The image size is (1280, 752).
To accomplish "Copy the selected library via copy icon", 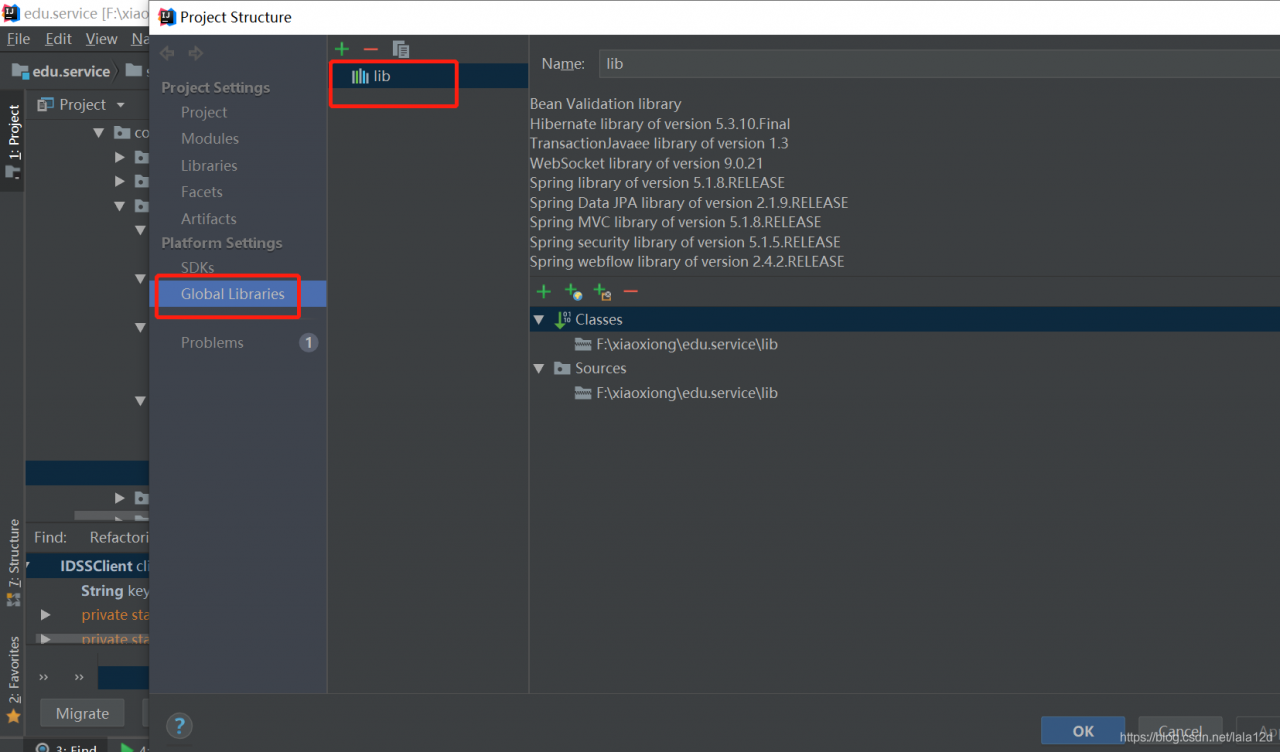I will tap(401, 49).
